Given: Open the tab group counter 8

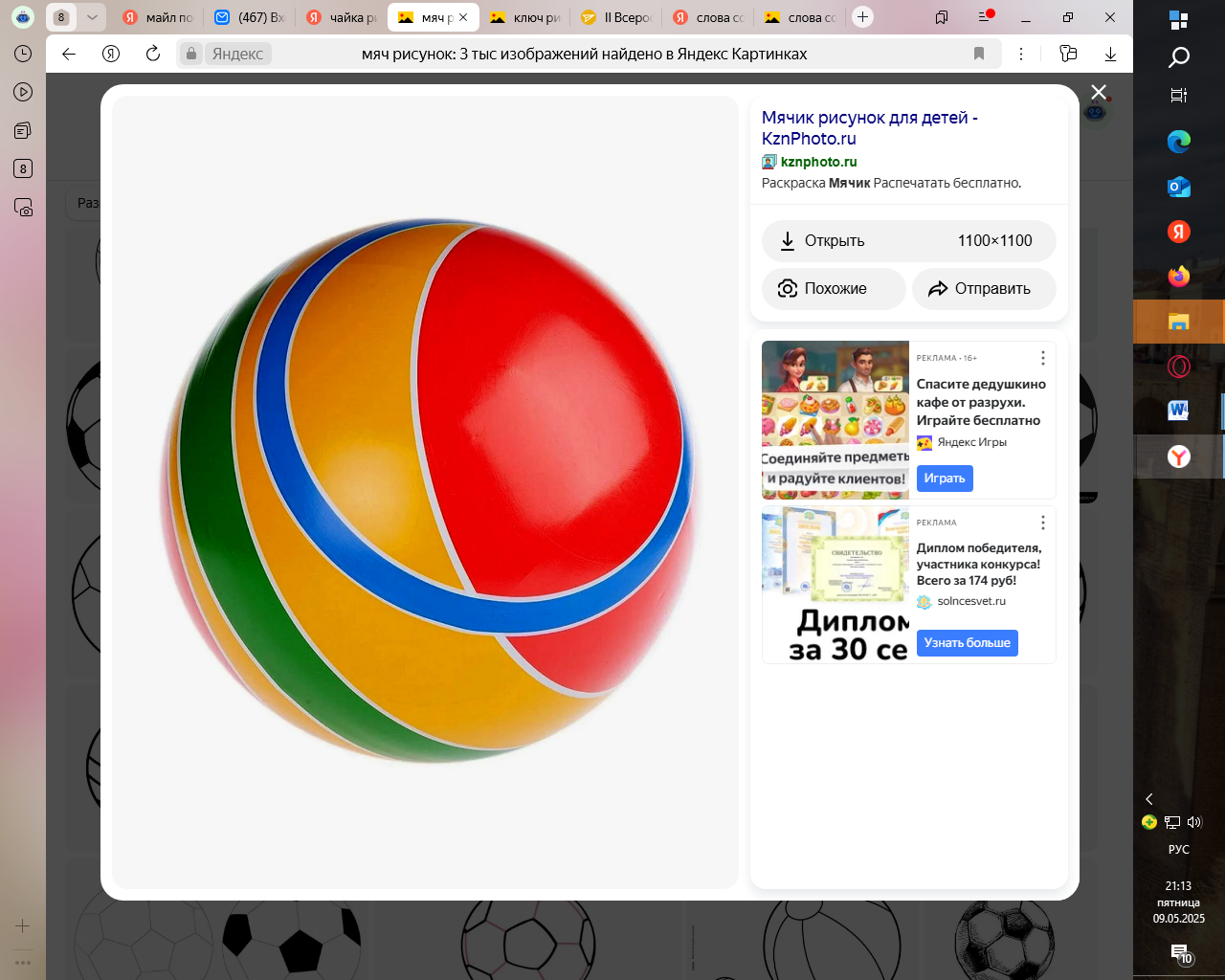Looking at the screenshot, I should coord(61,17).
